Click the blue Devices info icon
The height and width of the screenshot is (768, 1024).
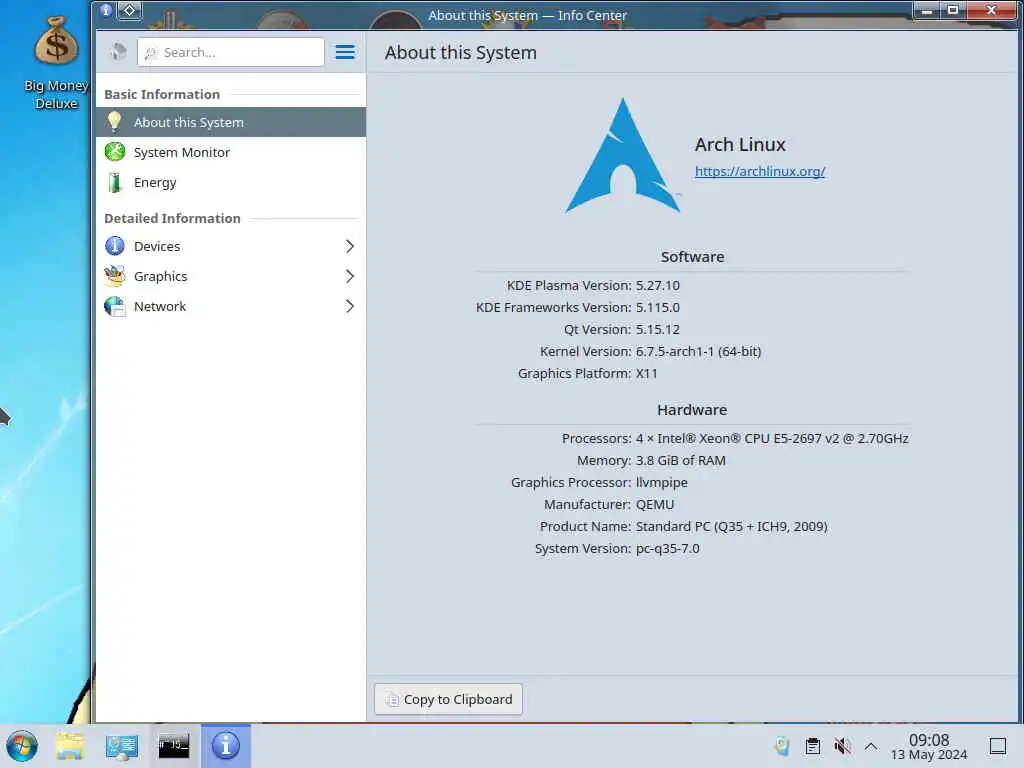point(115,246)
